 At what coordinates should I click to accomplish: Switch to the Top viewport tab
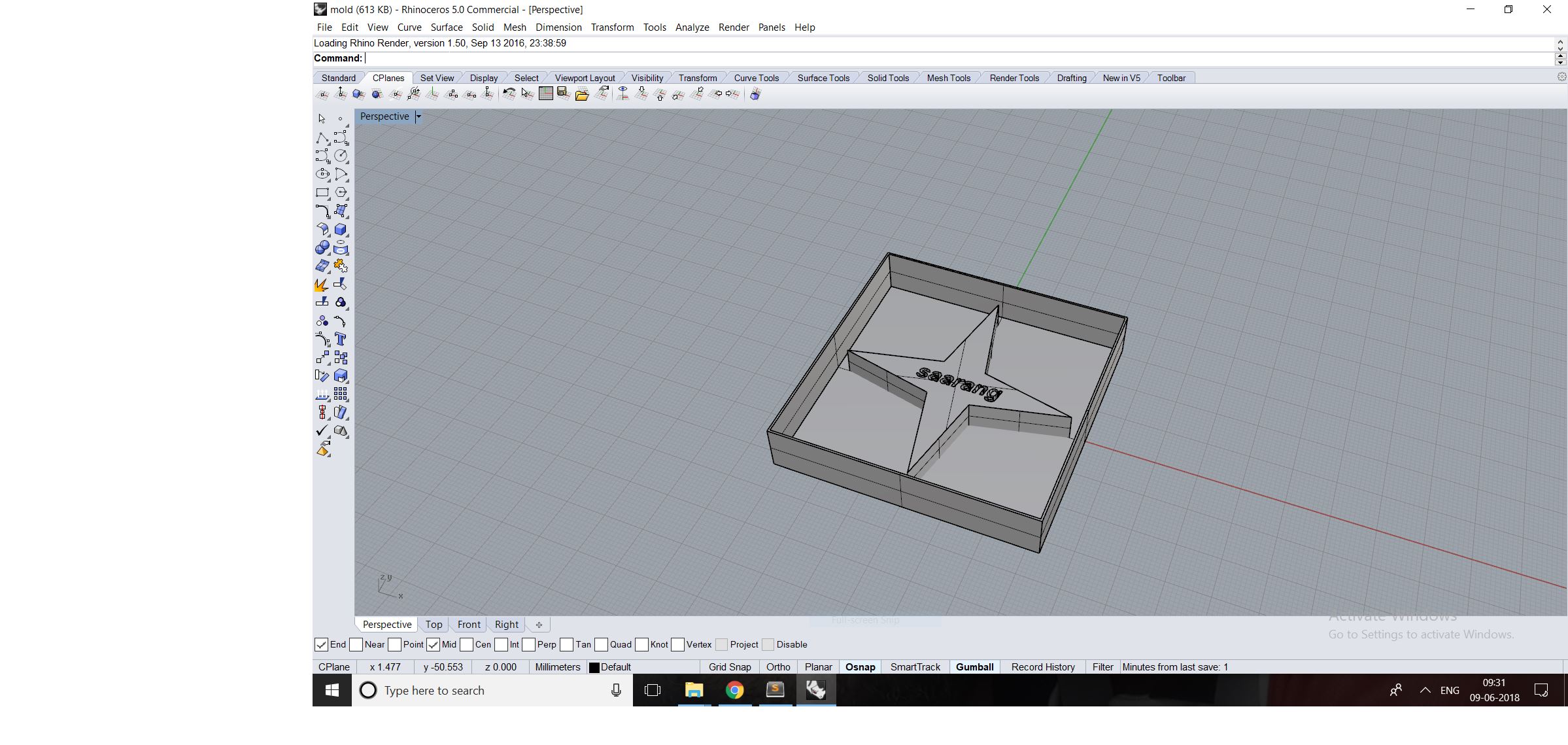tap(434, 625)
